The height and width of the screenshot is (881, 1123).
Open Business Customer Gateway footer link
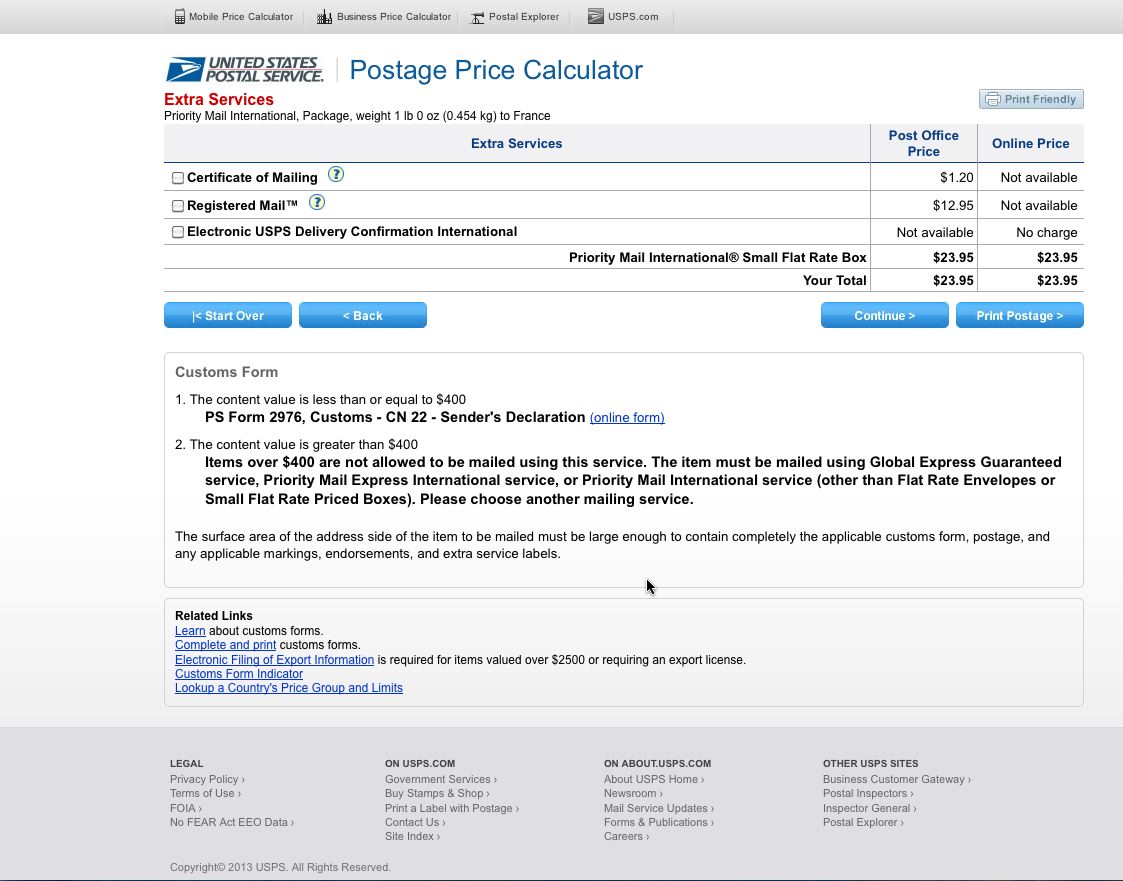tap(897, 779)
